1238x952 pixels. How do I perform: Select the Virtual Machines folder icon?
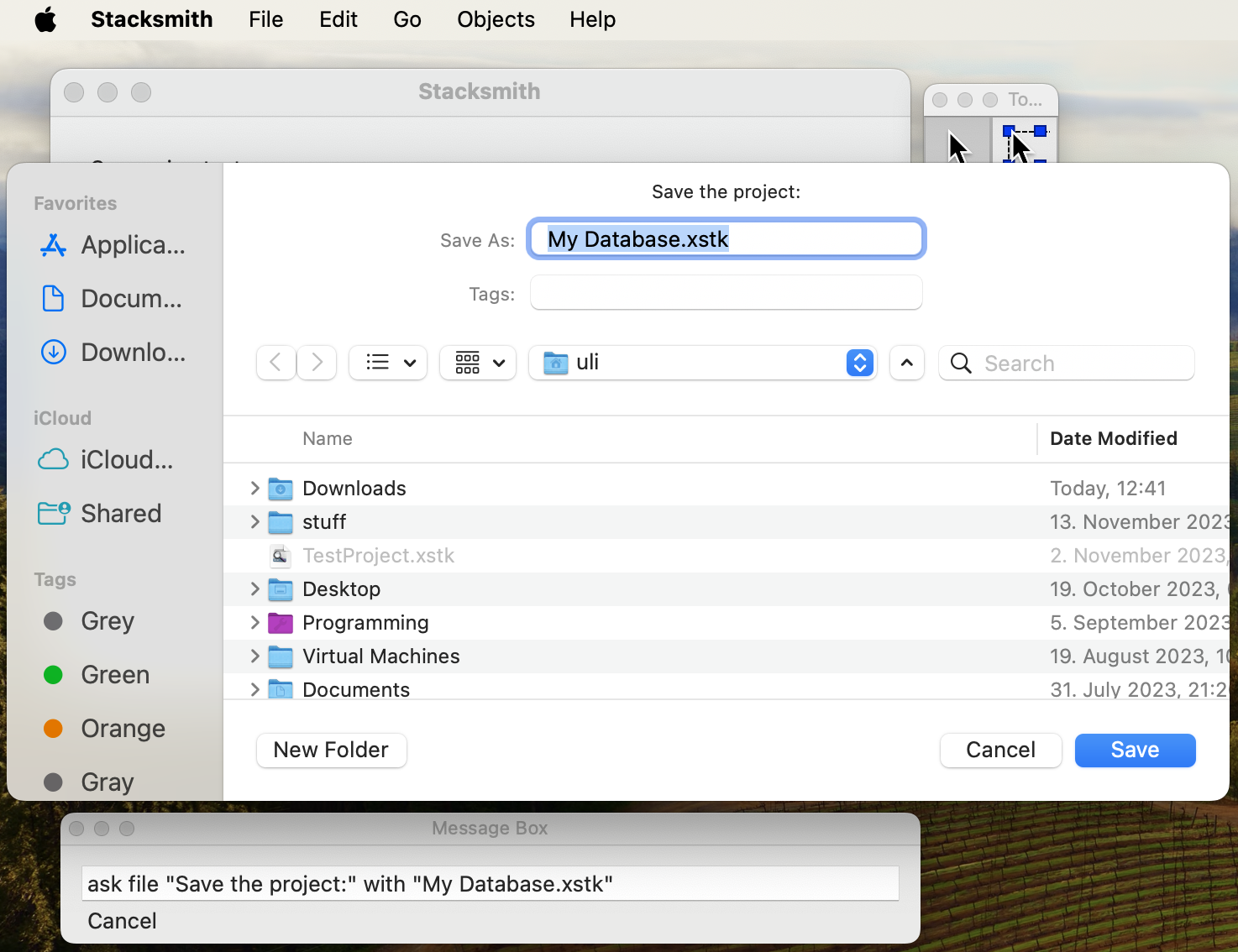tap(281, 656)
